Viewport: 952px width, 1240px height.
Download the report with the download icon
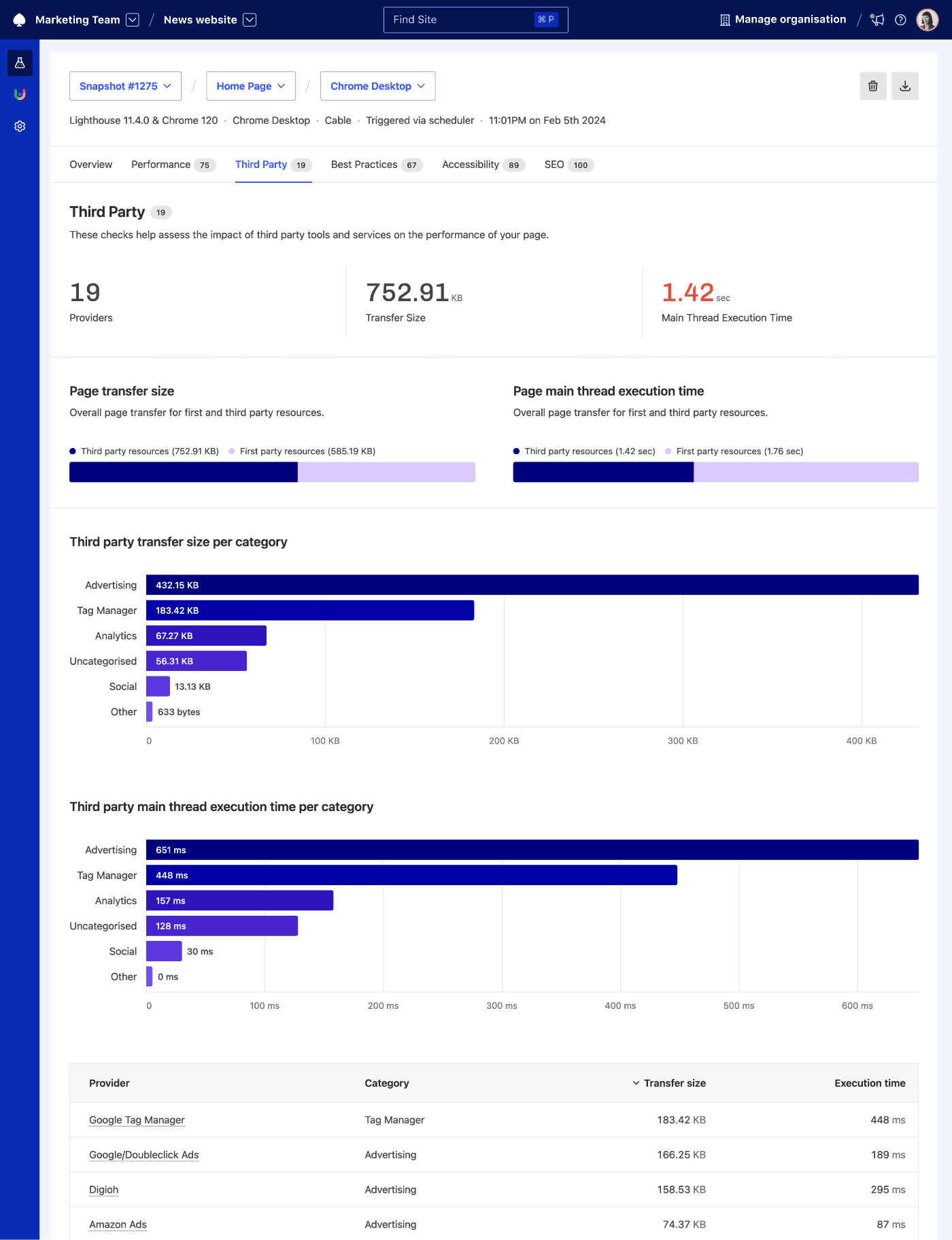pyautogui.click(x=904, y=86)
